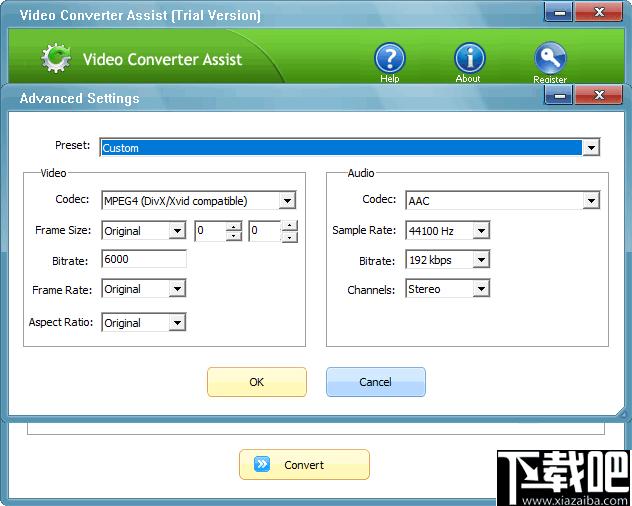Viewport: 632px width, 506px height.
Task: Open the Video Codec dropdown
Action: 287,200
